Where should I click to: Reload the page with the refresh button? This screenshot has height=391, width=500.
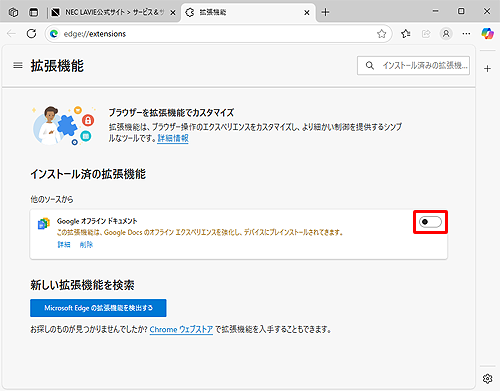click(x=31, y=34)
